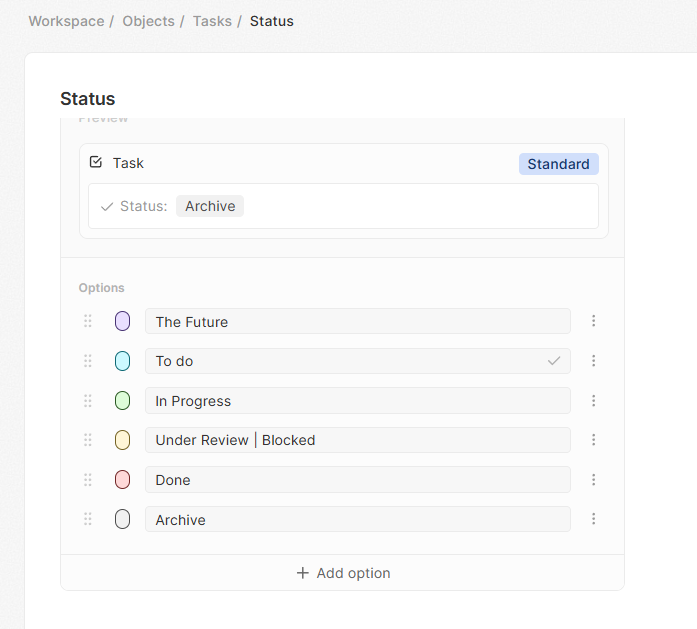Screen dimensions: 697x629
Task: Go to Workspace breadcrumb
Action: 66,21
